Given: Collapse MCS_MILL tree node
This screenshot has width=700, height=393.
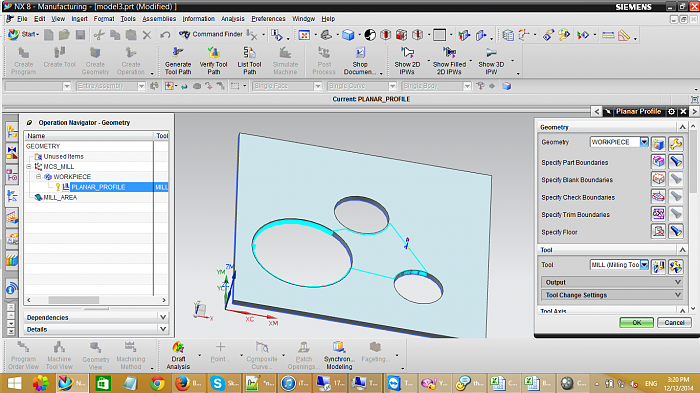Looking at the screenshot, I should click(x=29, y=167).
